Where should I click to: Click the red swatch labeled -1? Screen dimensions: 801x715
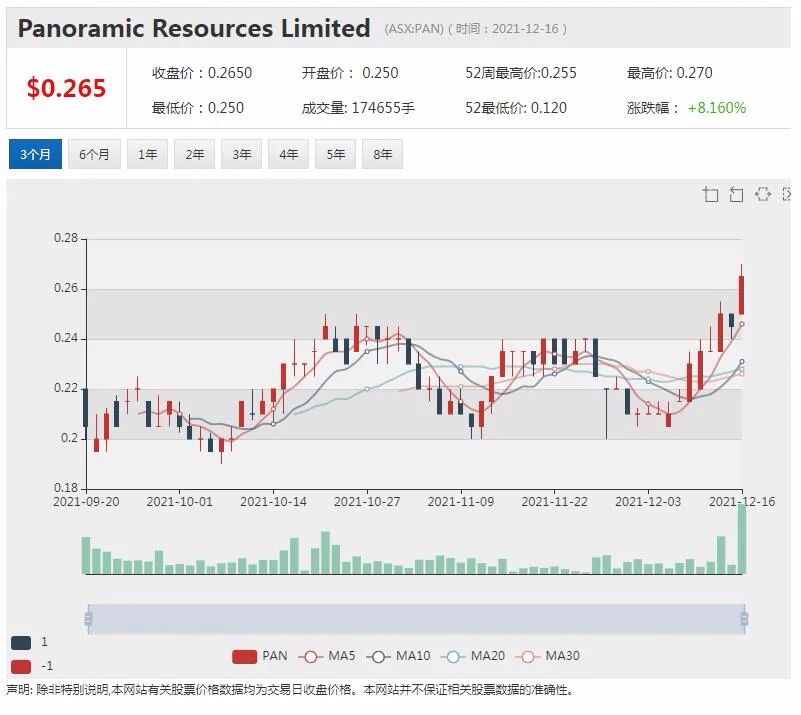21,666
